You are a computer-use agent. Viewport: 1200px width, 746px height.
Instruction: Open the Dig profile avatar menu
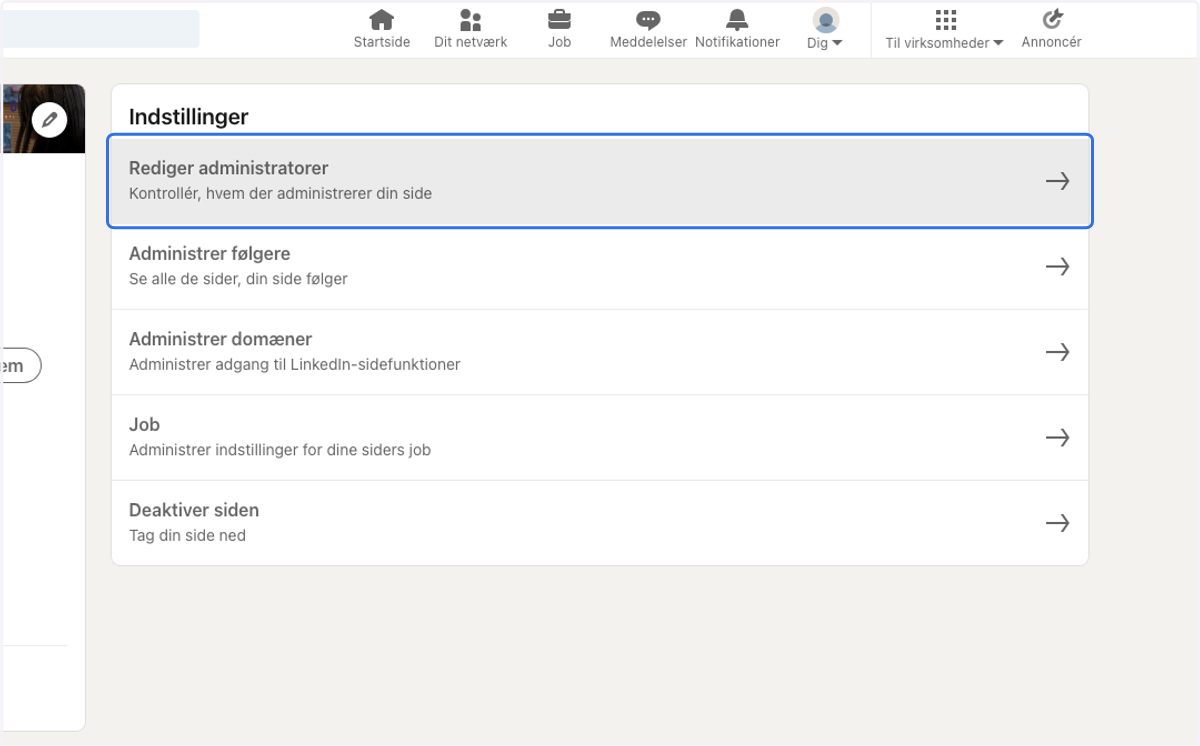(x=825, y=29)
